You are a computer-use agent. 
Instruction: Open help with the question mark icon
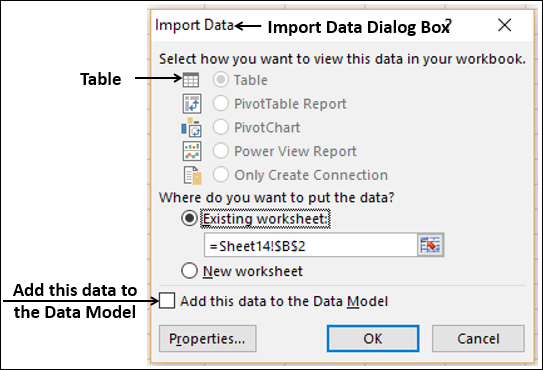click(448, 25)
